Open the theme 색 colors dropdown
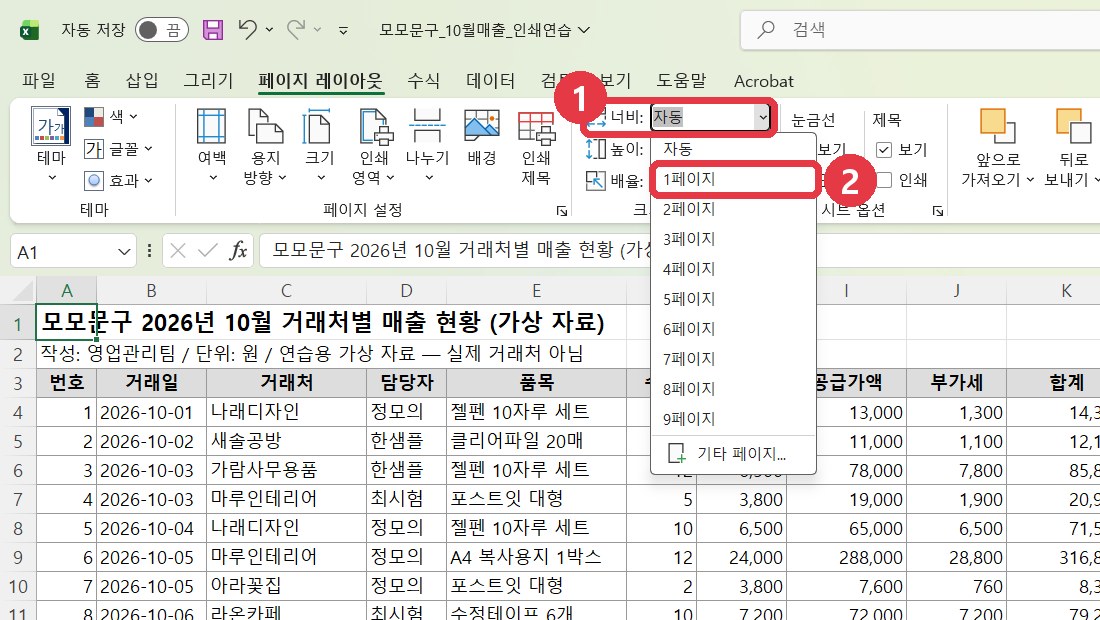 click(111, 116)
